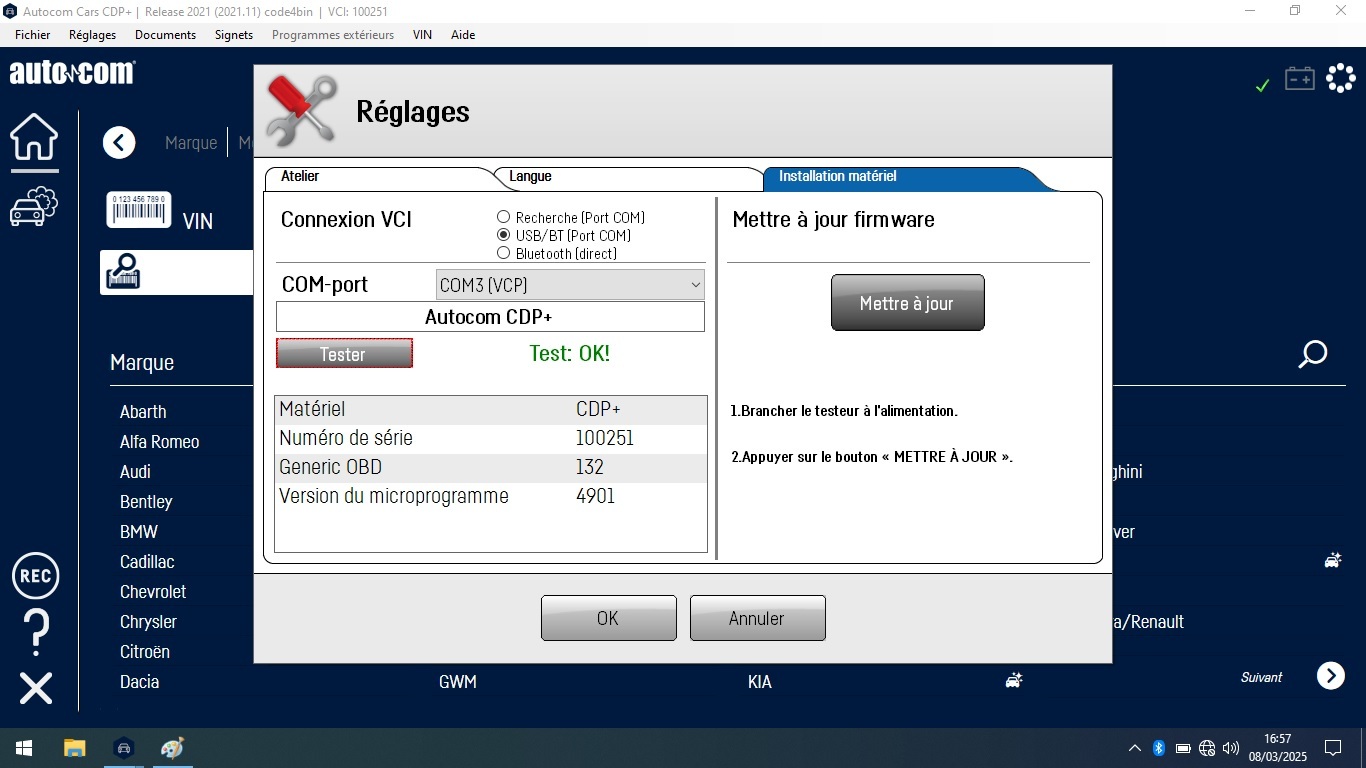Open the COM-port dropdown
The width and height of the screenshot is (1366, 768).
tap(570, 285)
